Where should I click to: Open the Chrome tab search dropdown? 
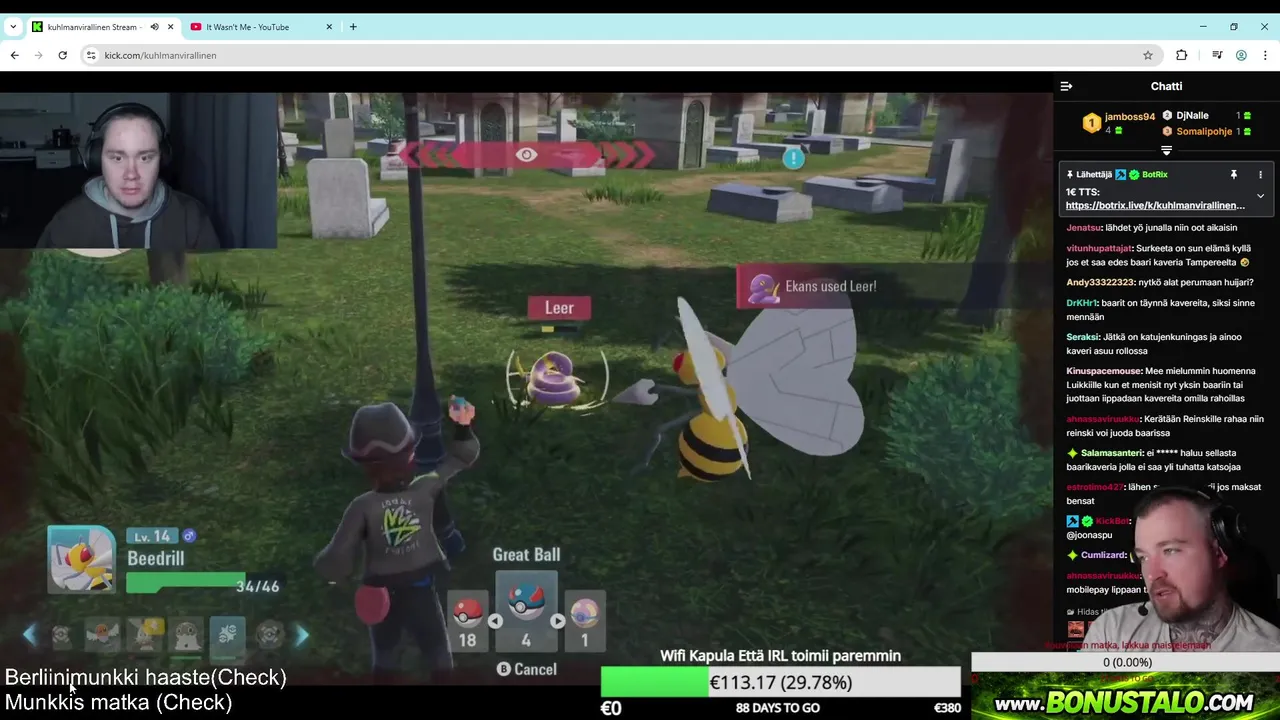click(x=13, y=27)
